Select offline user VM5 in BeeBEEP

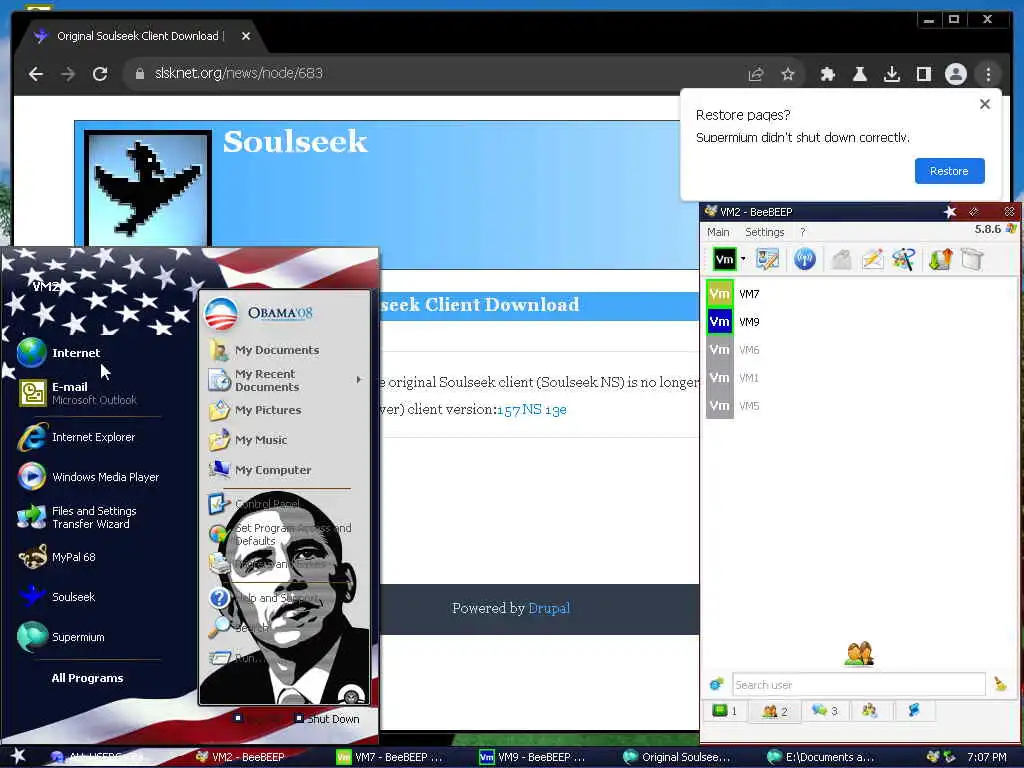tap(859, 406)
